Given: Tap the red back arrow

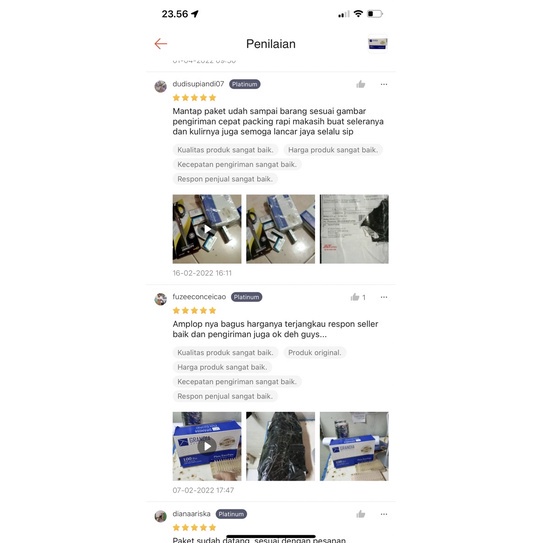Looking at the screenshot, I should tap(161, 44).
